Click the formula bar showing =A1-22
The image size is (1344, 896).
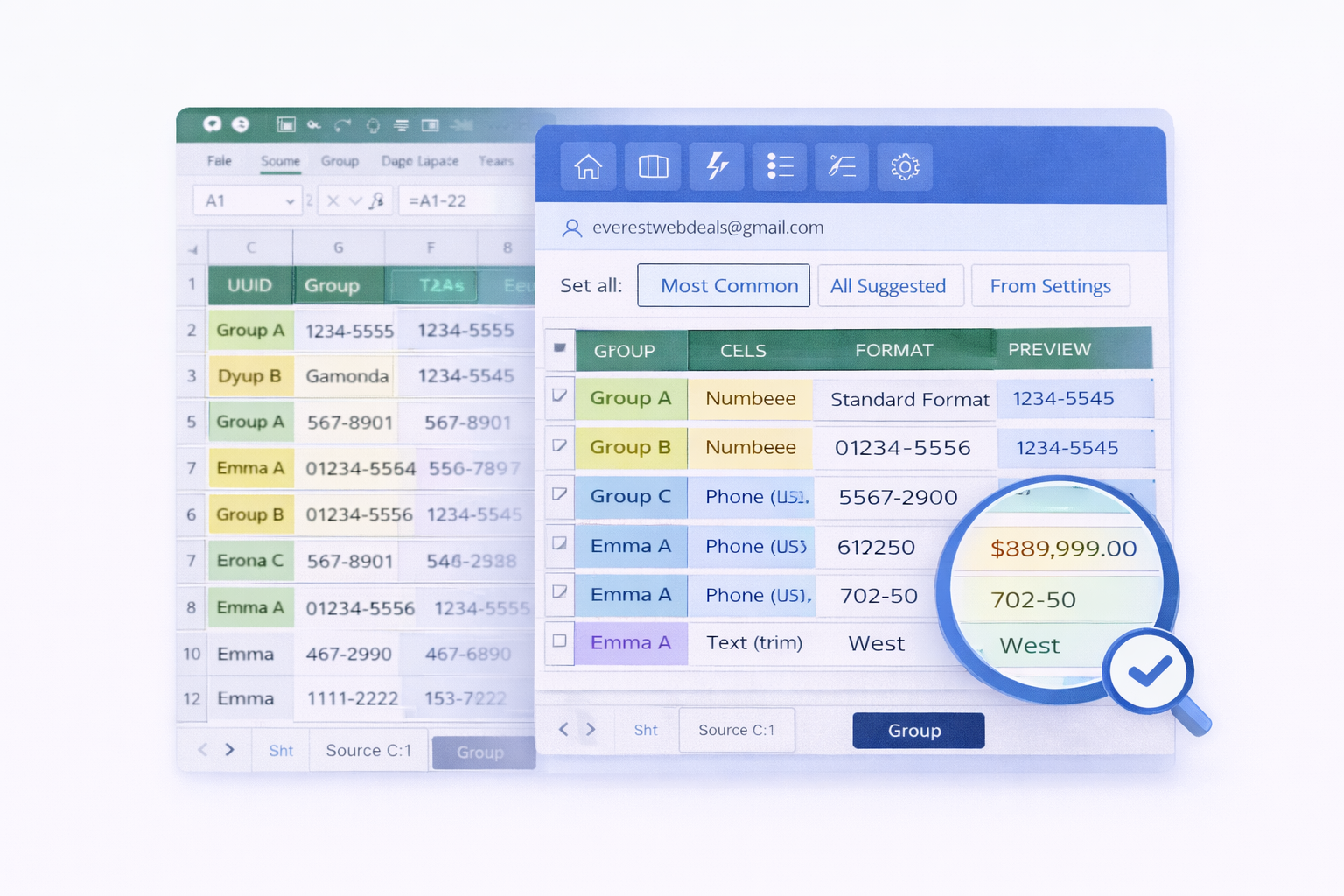click(x=464, y=201)
